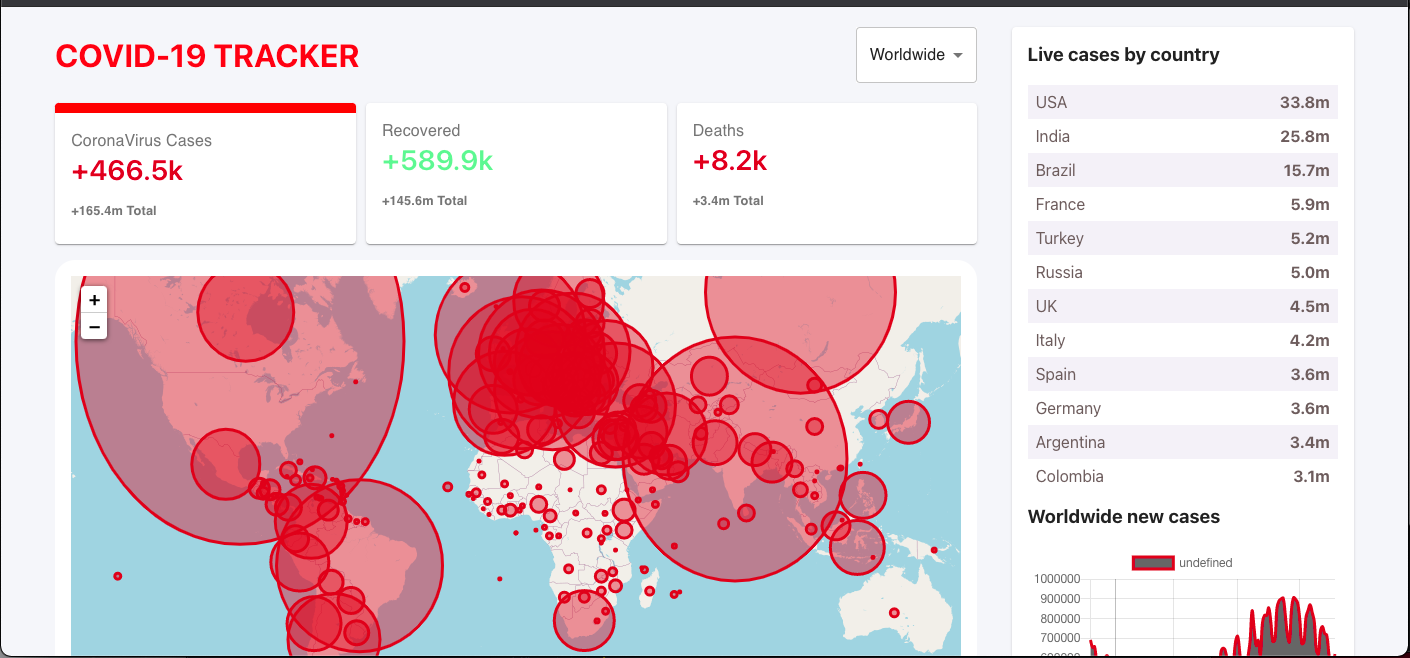Click the Australia small circle on map
The image size is (1410, 658).
(x=894, y=613)
